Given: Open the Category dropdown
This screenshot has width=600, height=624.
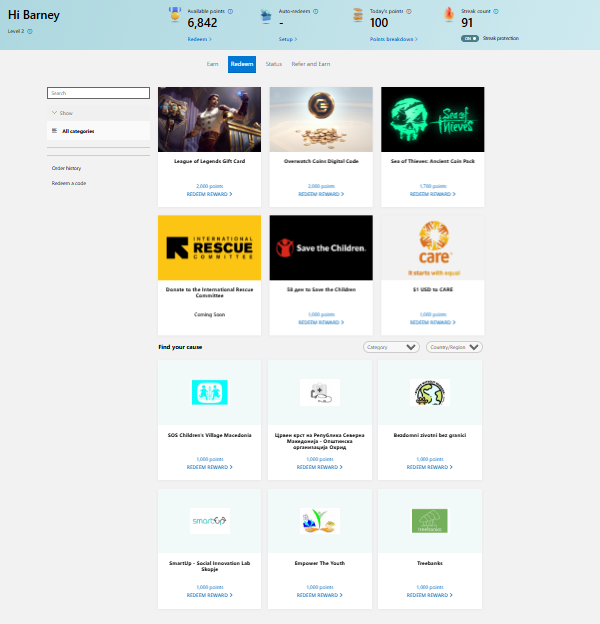Looking at the screenshot, I should click(x=391, y=347).
